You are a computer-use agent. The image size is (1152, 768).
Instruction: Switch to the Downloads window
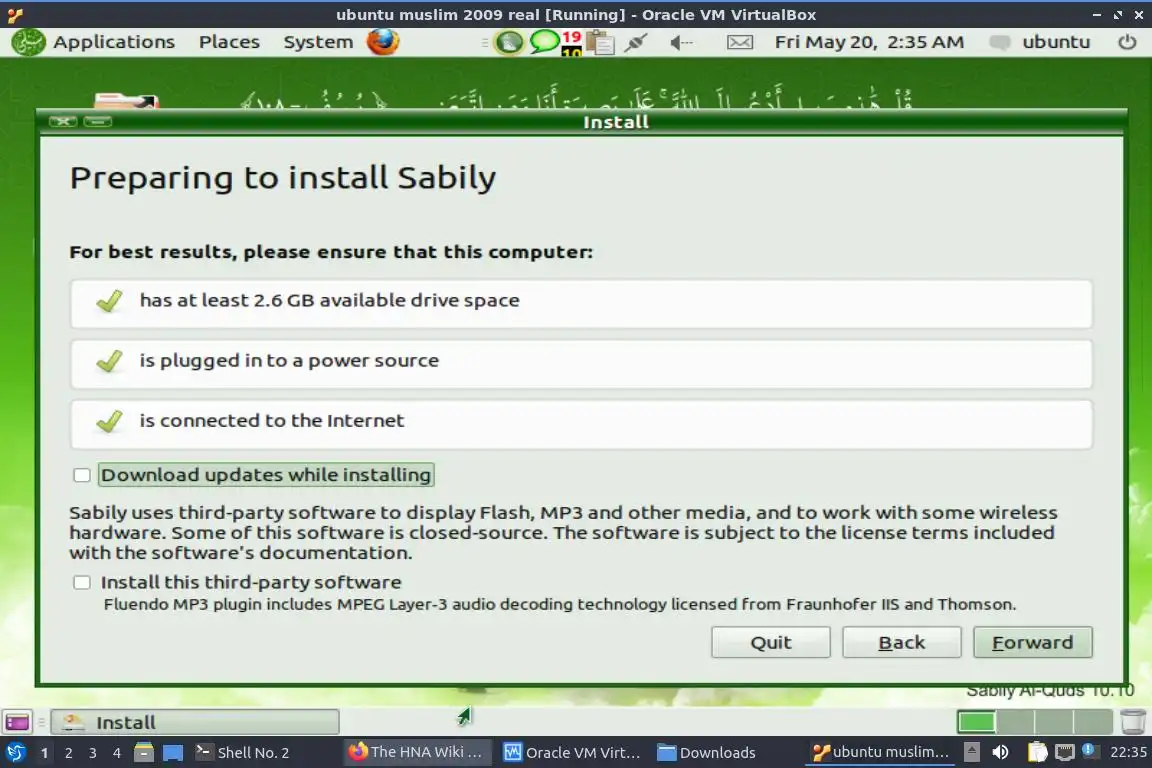(707, 753)
